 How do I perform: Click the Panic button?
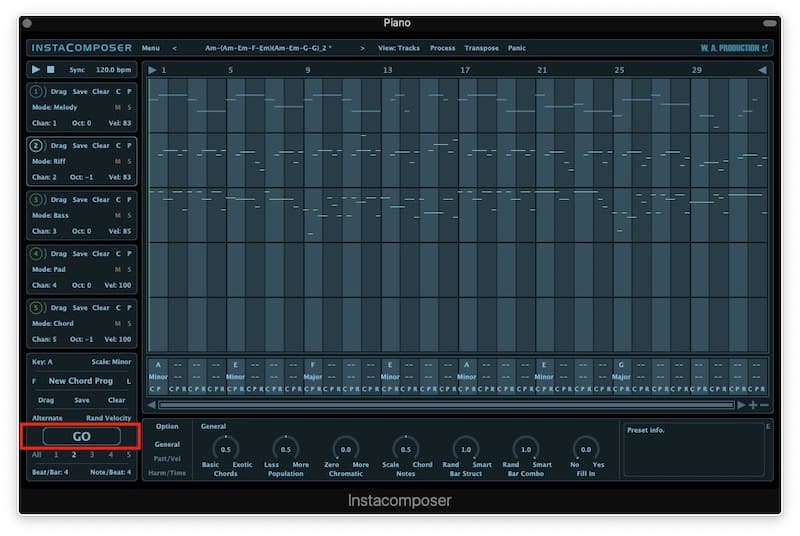(x=516, y=48)
